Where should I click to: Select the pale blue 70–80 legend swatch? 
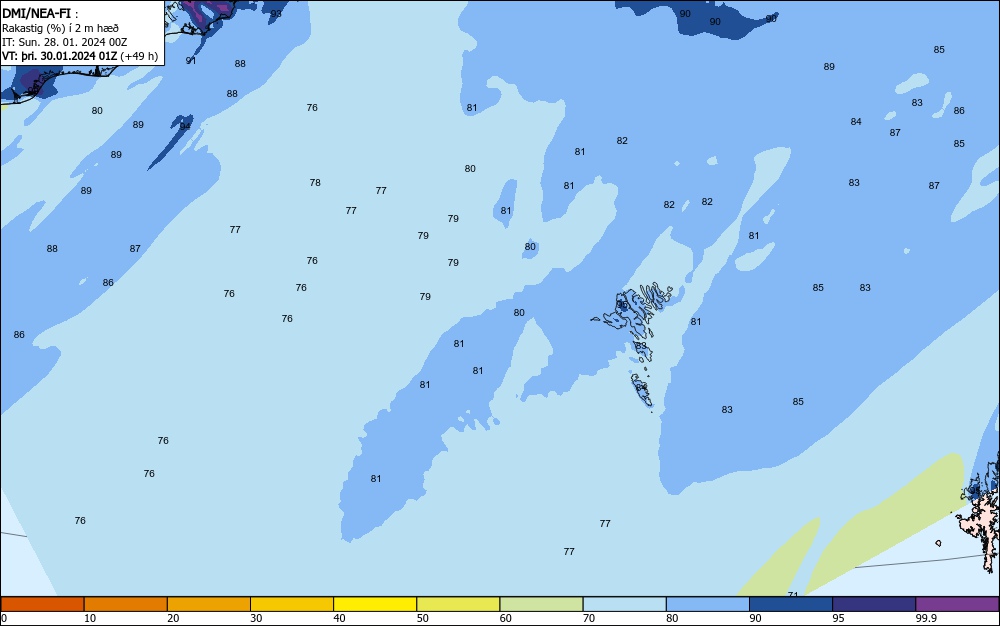[624, 604]
